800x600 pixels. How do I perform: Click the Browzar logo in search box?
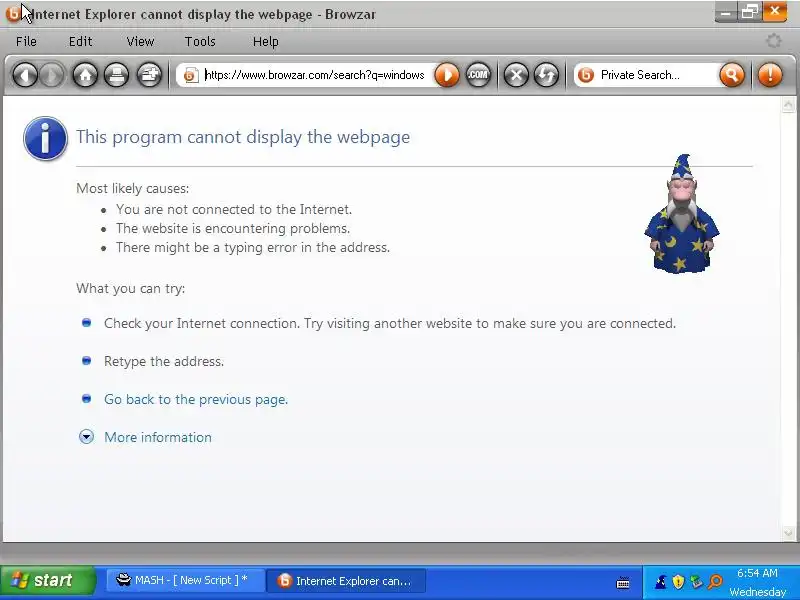pyautogui.click(x=586, y=76)
